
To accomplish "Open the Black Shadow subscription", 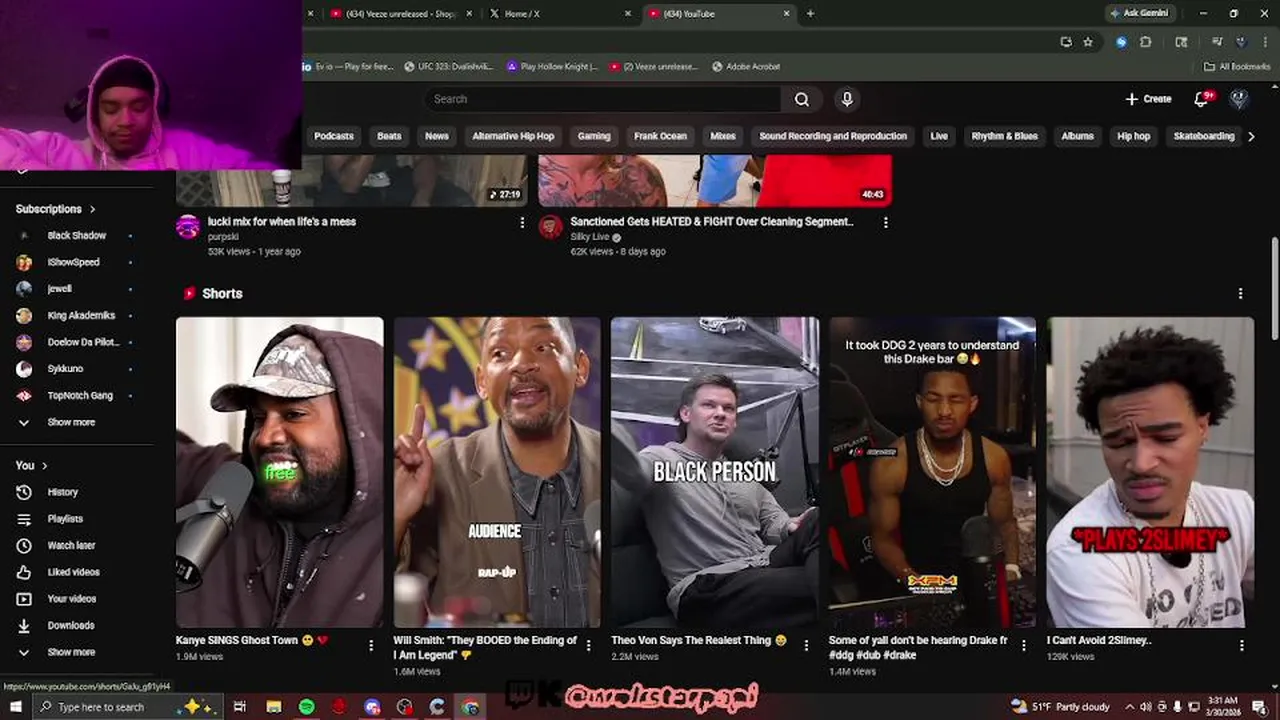I will point(77,236).
